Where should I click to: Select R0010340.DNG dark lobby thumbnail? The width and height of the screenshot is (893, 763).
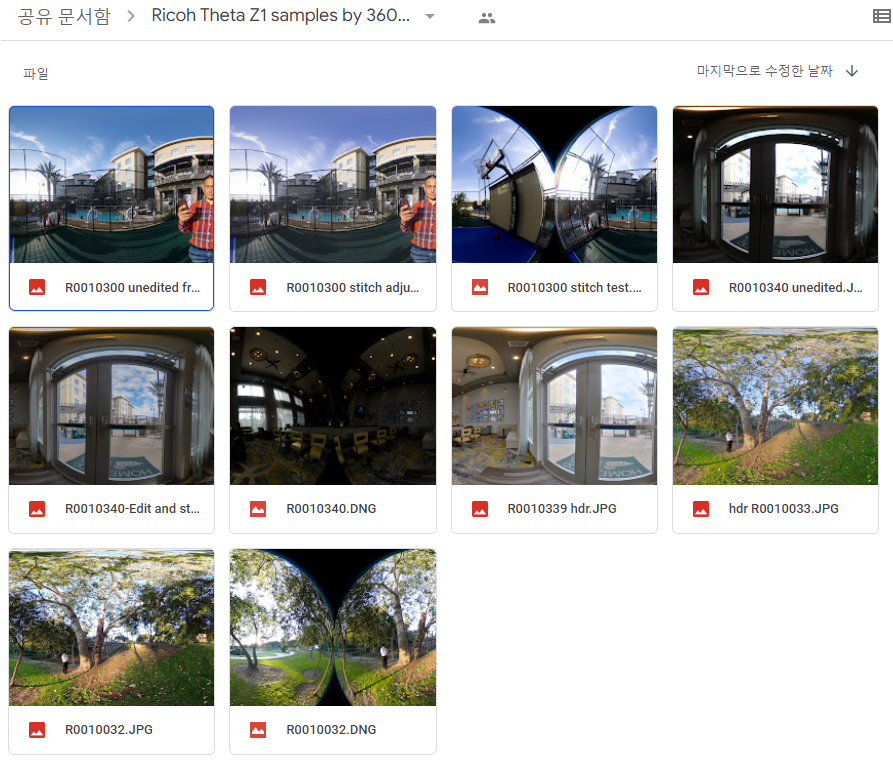coord(333,406)
